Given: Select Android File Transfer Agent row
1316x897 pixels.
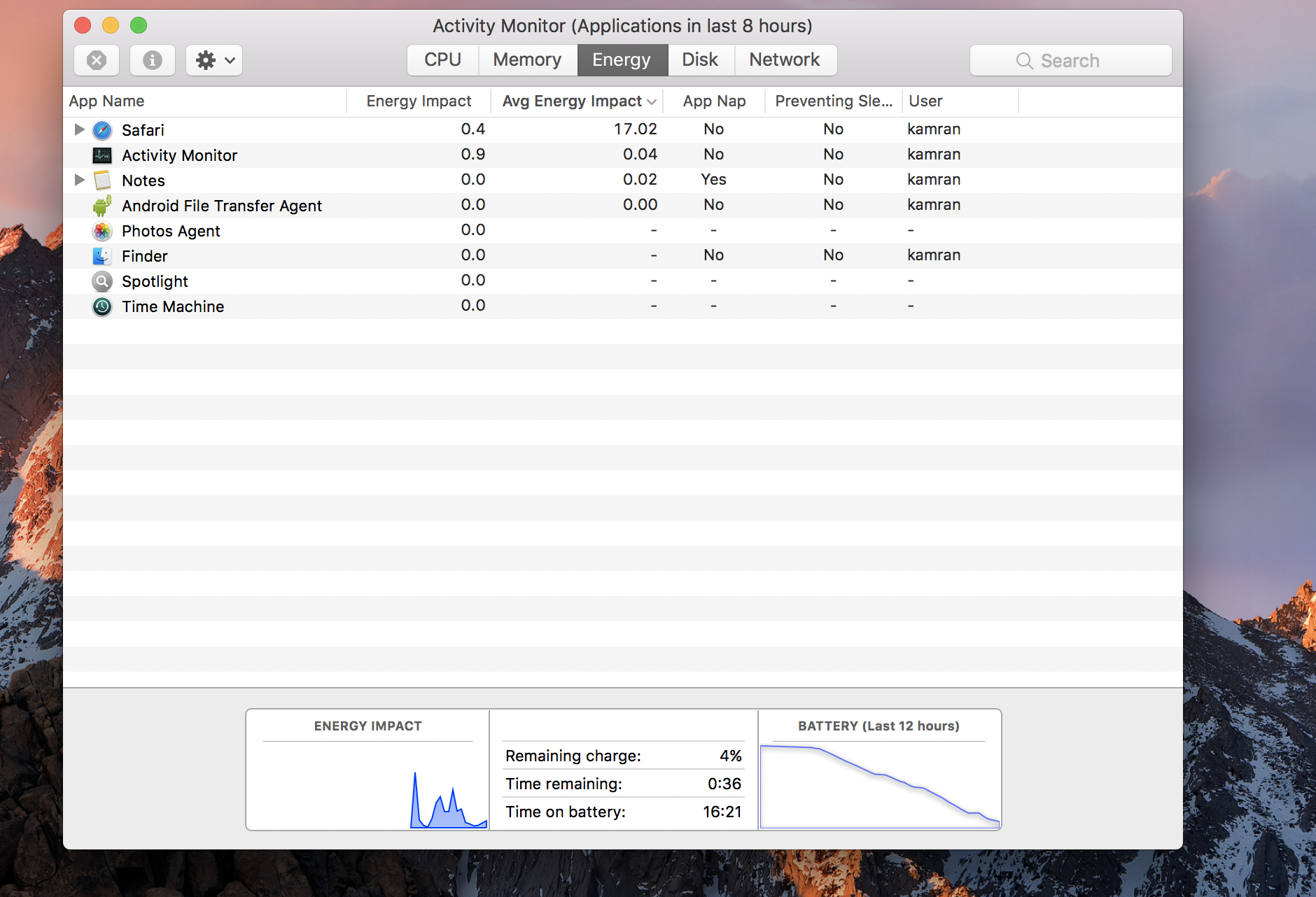Looking at the screenshot, I should click(x=623, y=206).
